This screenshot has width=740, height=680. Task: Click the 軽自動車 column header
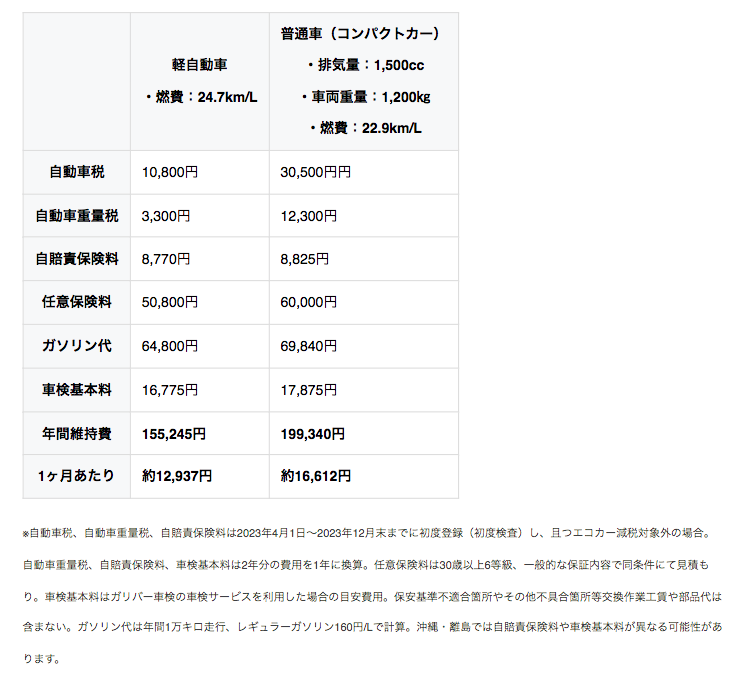tap(200, 65)
